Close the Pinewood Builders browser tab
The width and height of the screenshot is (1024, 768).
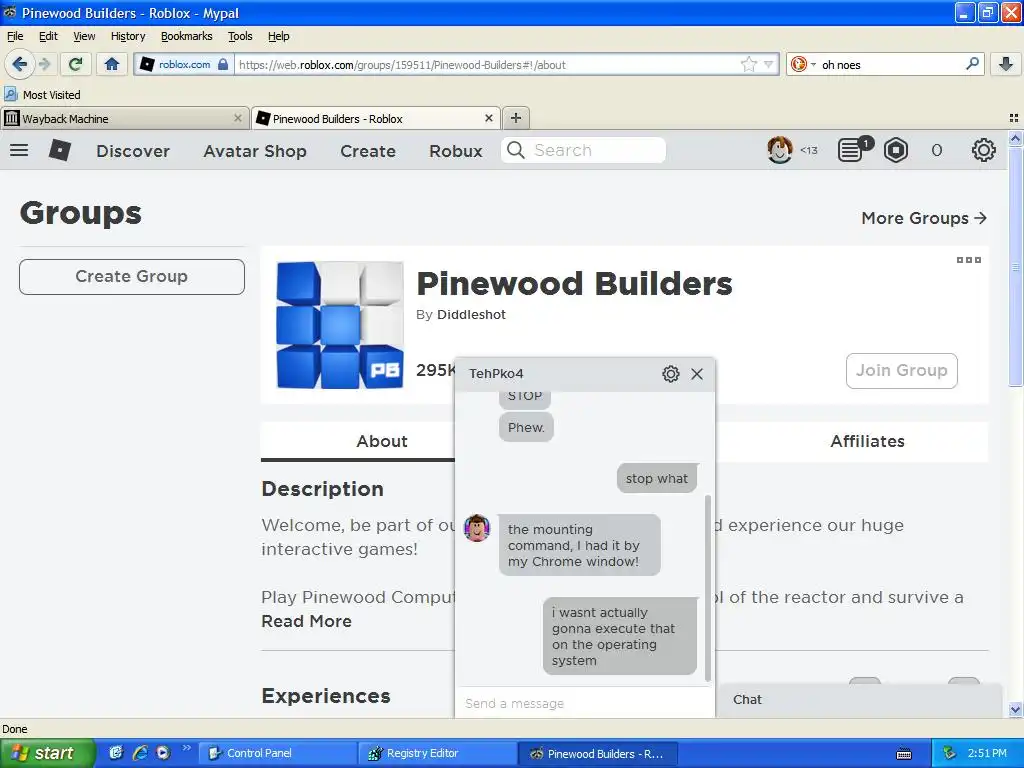coord(488,118)
